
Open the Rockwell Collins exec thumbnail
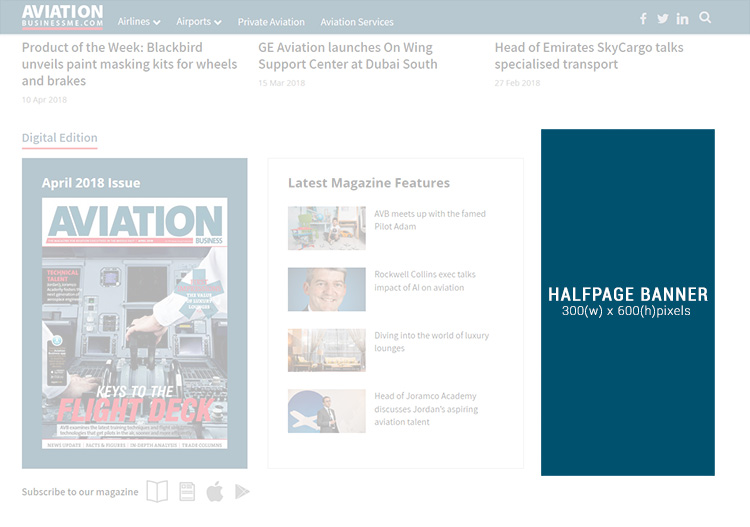(x=327, y=289)
